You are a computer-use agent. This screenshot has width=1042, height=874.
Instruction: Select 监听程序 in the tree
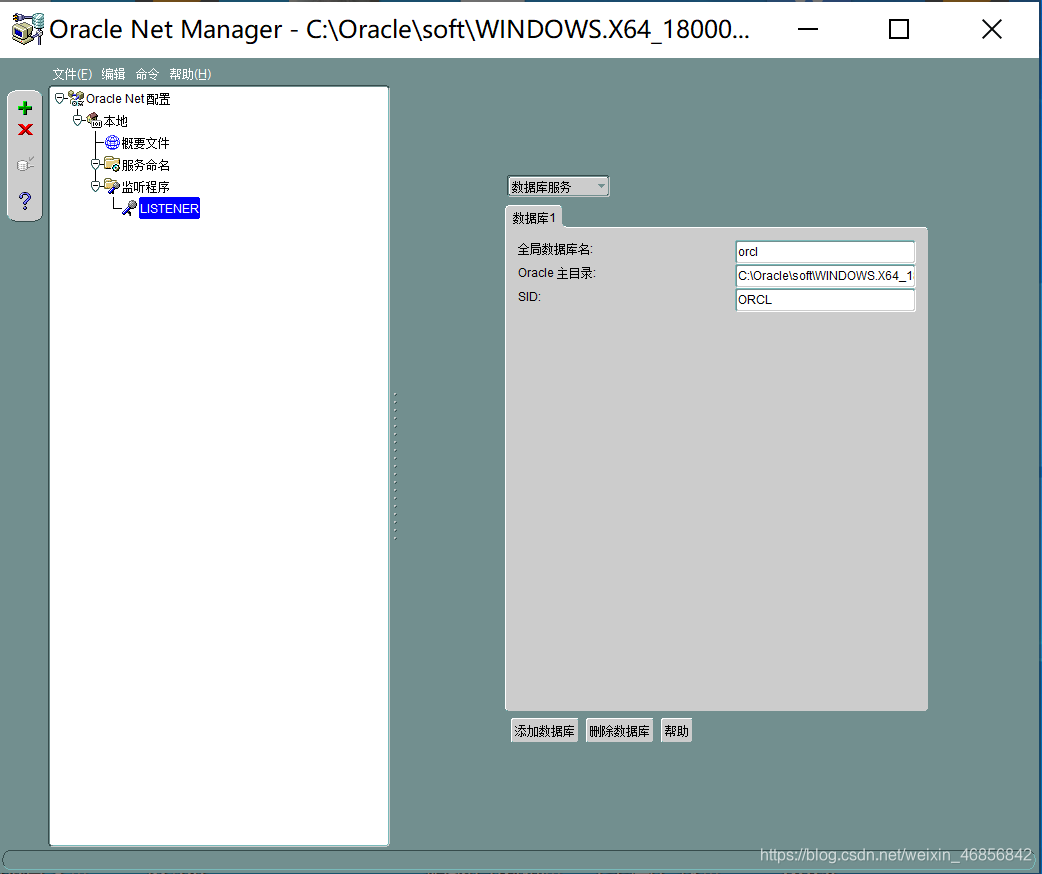pyautogui.click(x=146, y=187)
